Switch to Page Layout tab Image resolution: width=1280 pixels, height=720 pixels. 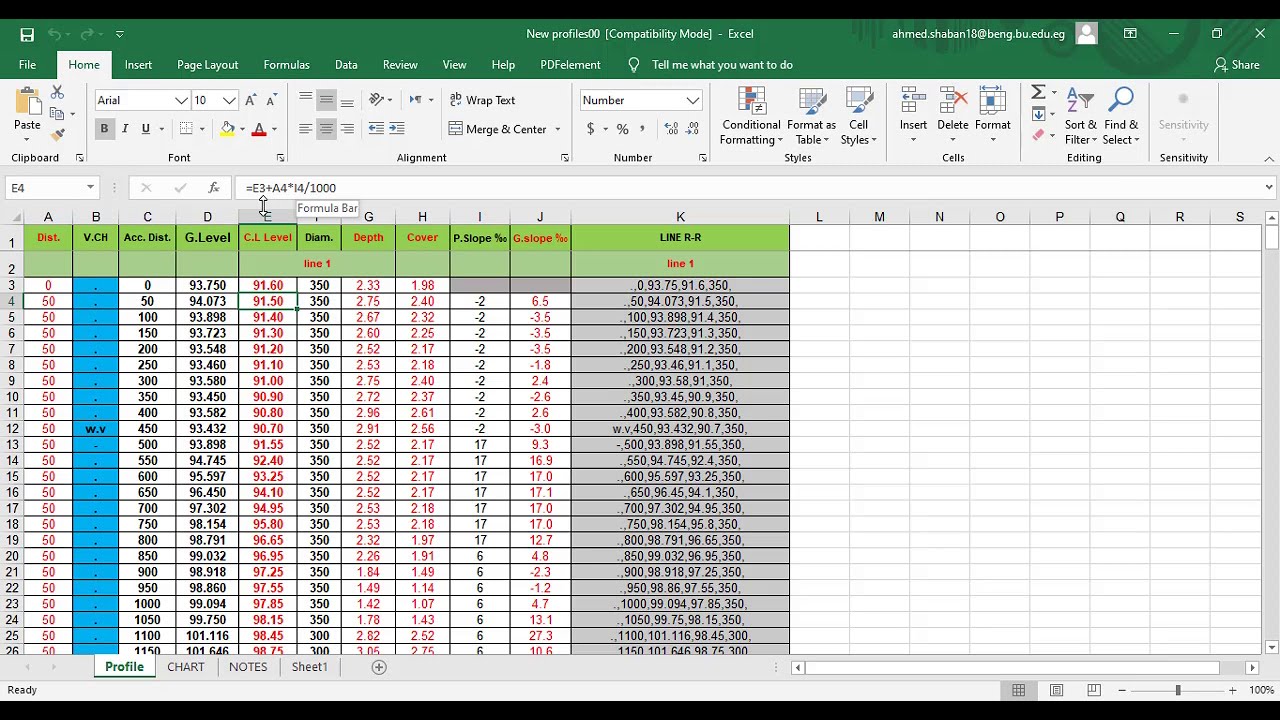tap(207, 65)
